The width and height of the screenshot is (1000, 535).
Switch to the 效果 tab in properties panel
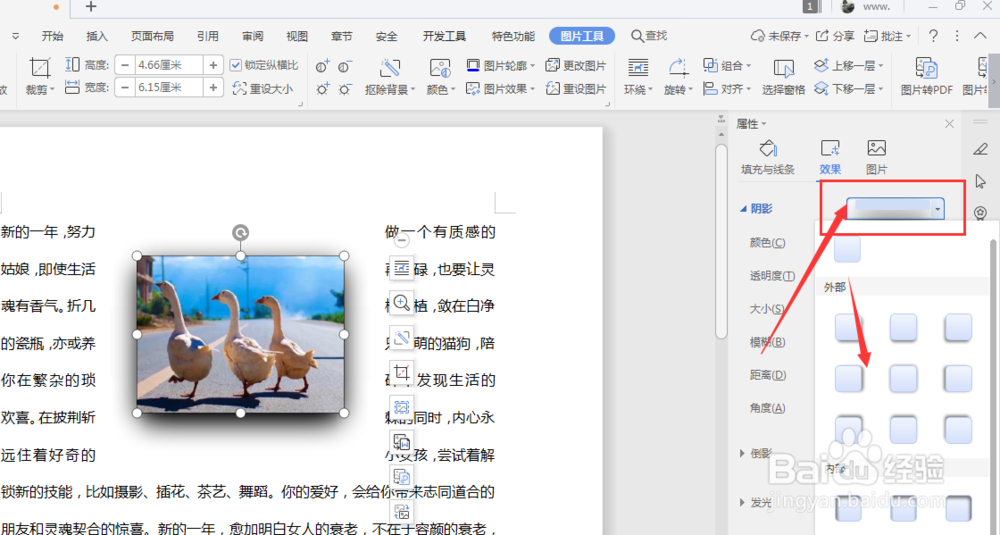point(830,157)
